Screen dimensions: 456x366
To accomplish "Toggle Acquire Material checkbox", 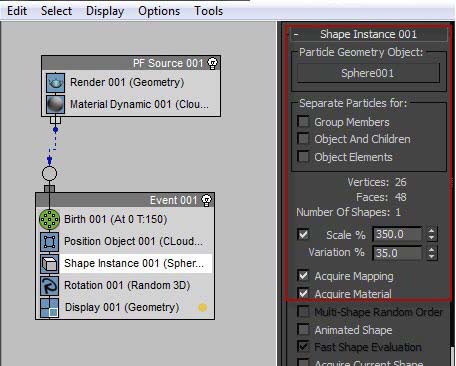I will point(303,293).
